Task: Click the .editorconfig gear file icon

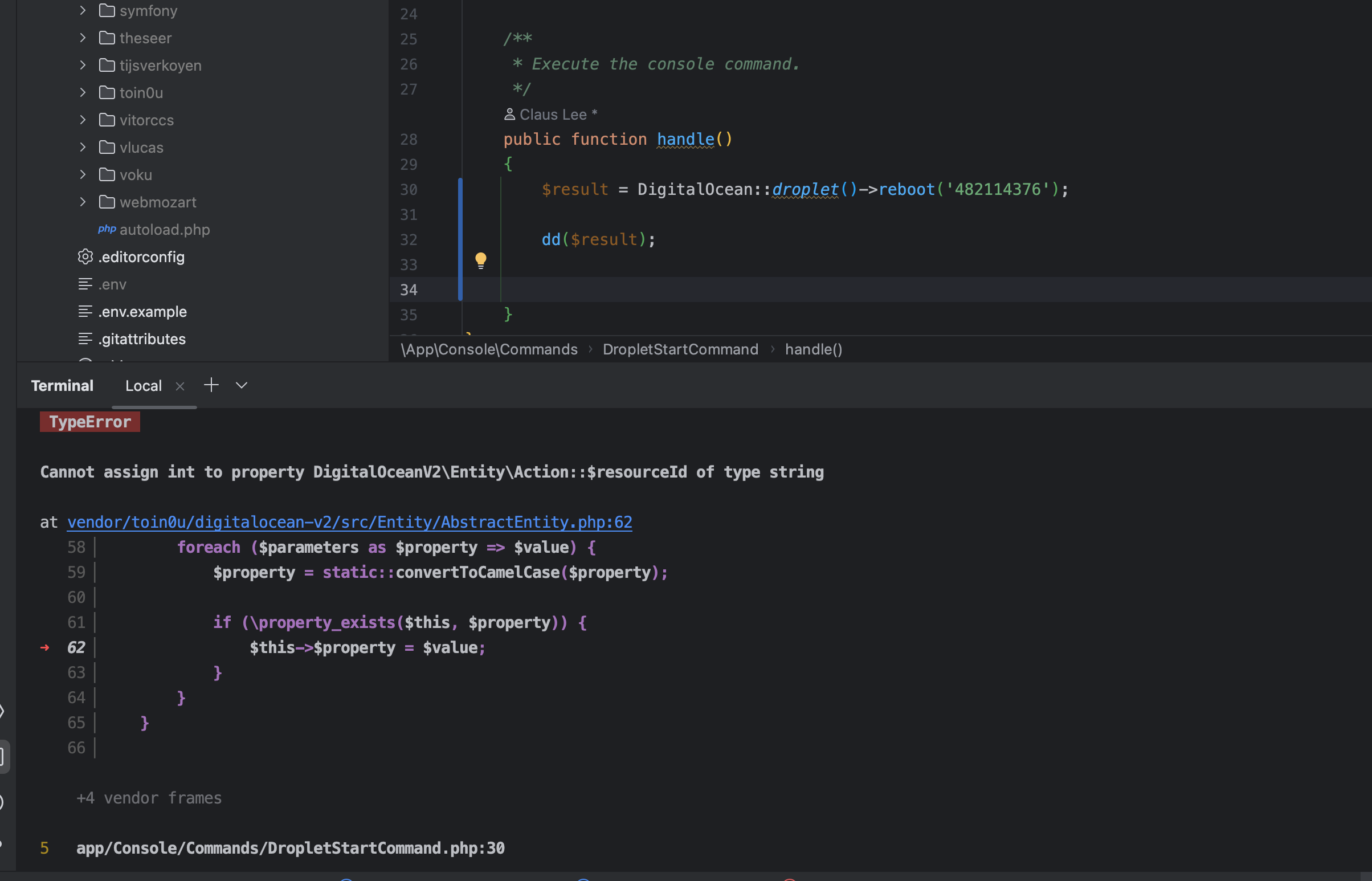Action: pyautogui.click(x=85, y=257)
